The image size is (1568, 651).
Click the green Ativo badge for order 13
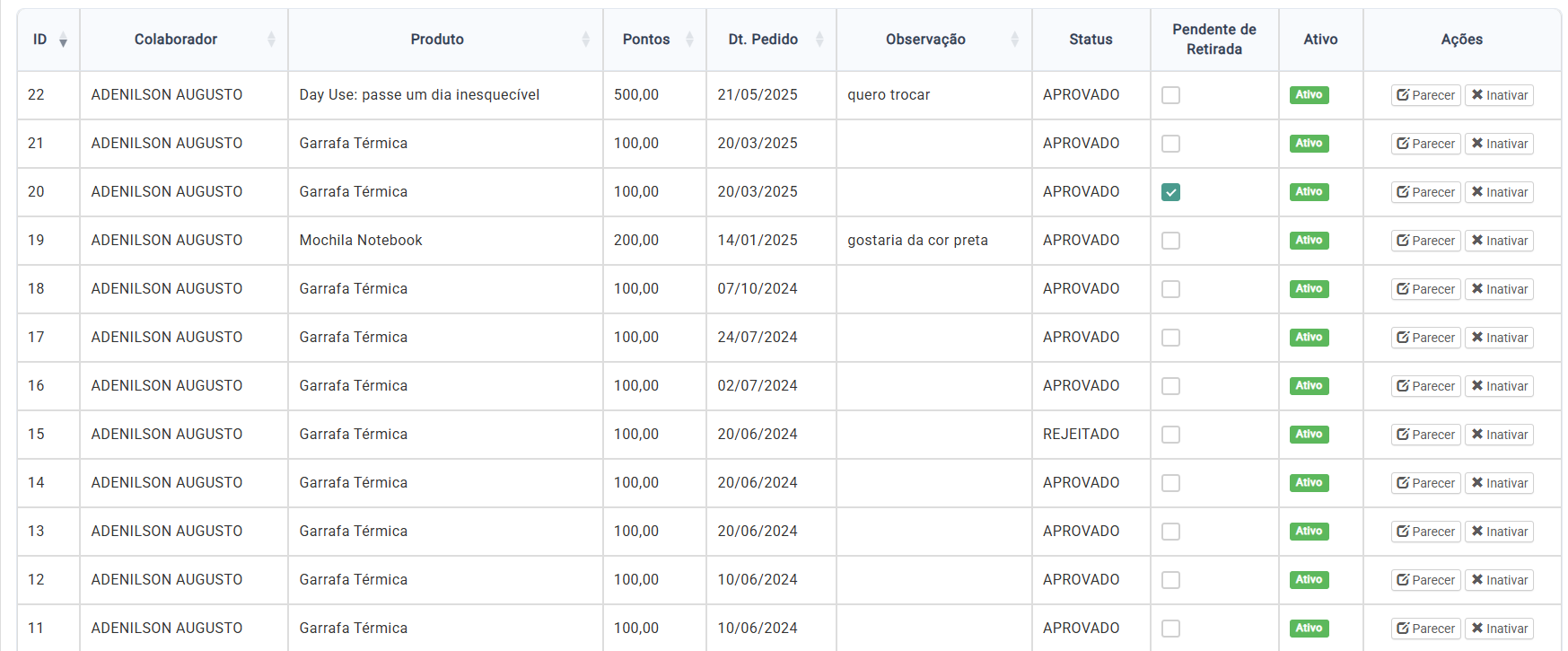pyautogui.click(x=1309, y=532)
